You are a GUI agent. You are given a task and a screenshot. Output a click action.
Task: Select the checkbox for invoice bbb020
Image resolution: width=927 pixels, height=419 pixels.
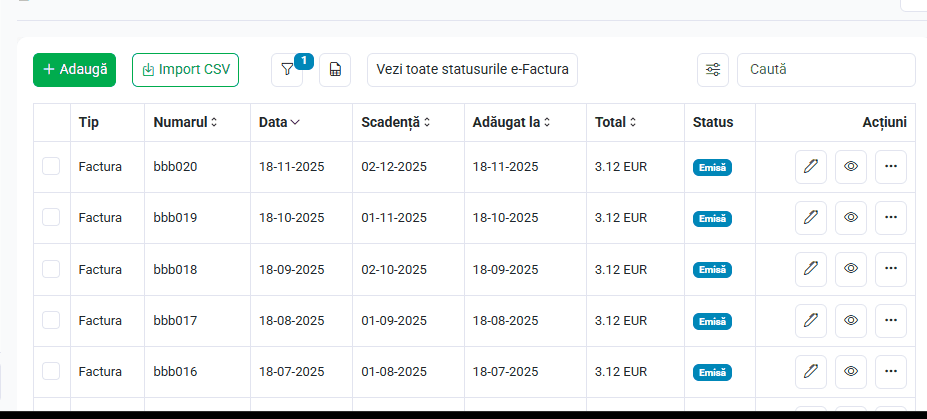51,166
